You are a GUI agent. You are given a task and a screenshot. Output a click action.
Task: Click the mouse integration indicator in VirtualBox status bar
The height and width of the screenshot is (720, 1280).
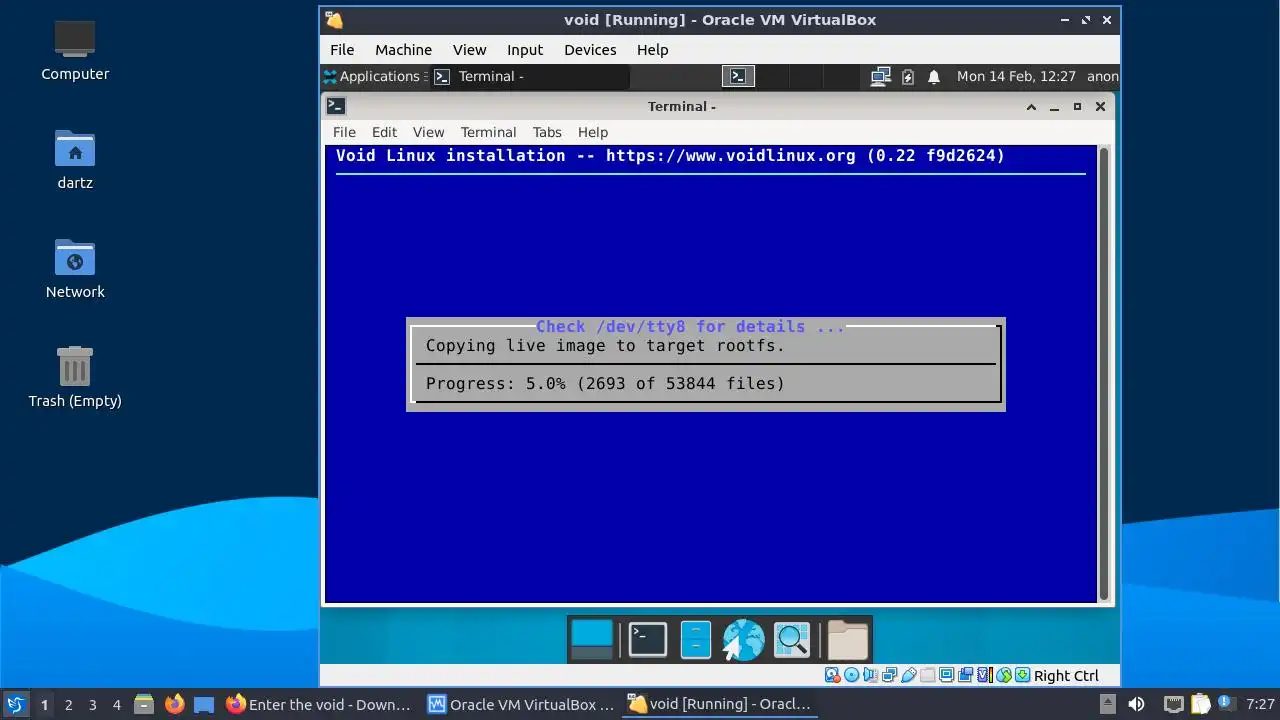pos(1004,676)
